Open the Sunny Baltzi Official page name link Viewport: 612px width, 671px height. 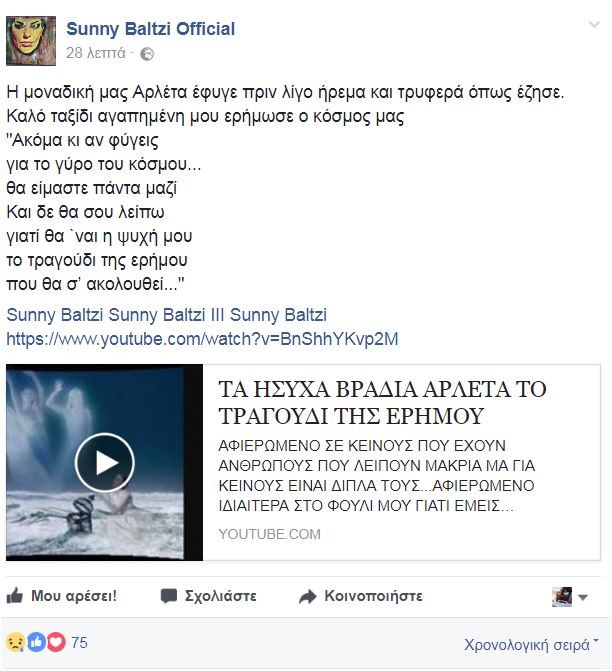pyautogui.click(x=151, y=29)
